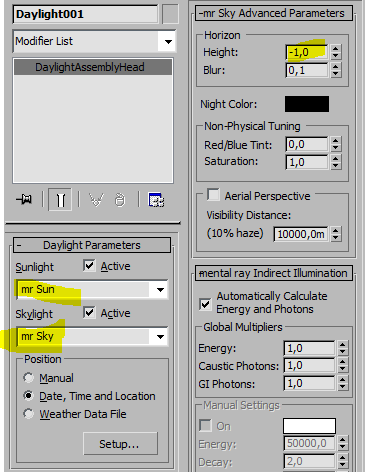Screen dimensions: 365x472
Task: Click the Visibility Distance 10000,0m field
Action: pos(301,234)
